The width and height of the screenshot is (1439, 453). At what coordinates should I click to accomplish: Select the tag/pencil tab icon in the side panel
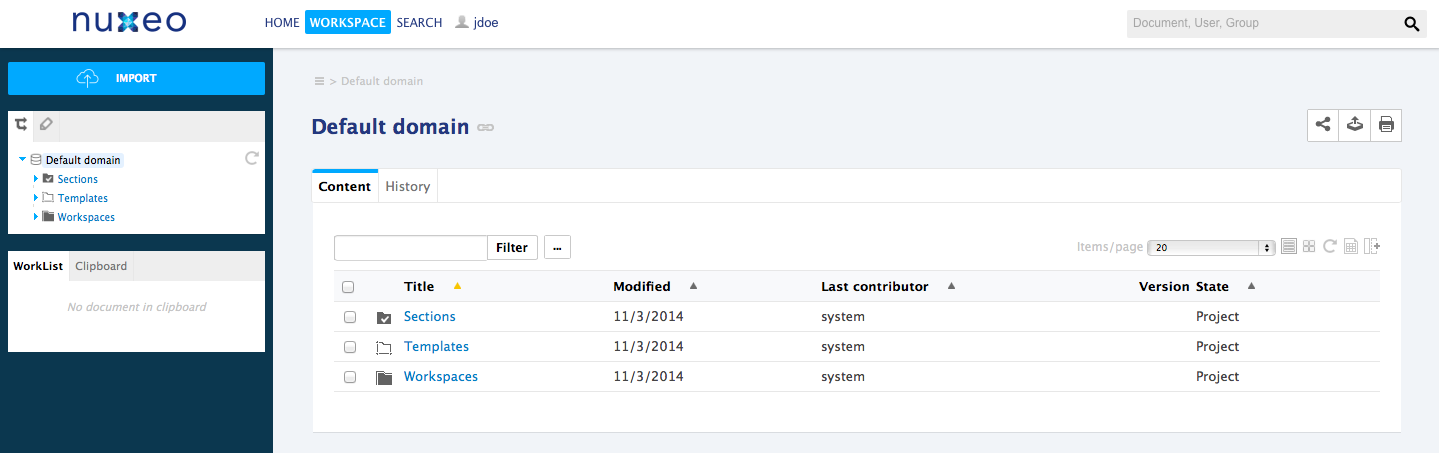point(45,125)
